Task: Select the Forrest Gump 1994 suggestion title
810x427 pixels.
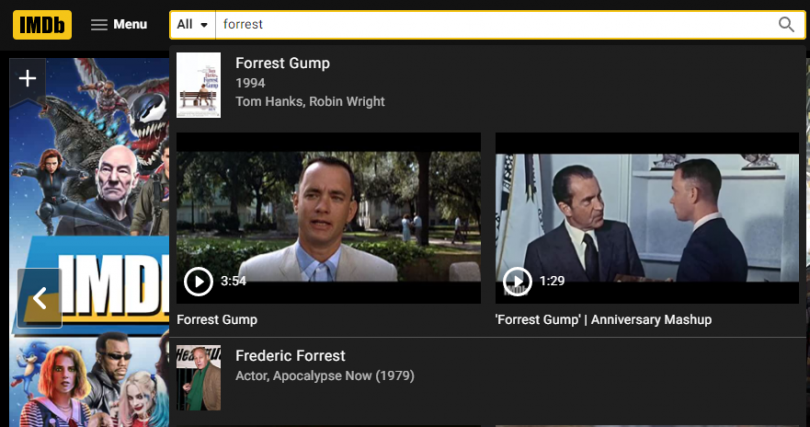Action: pos(283,63)
